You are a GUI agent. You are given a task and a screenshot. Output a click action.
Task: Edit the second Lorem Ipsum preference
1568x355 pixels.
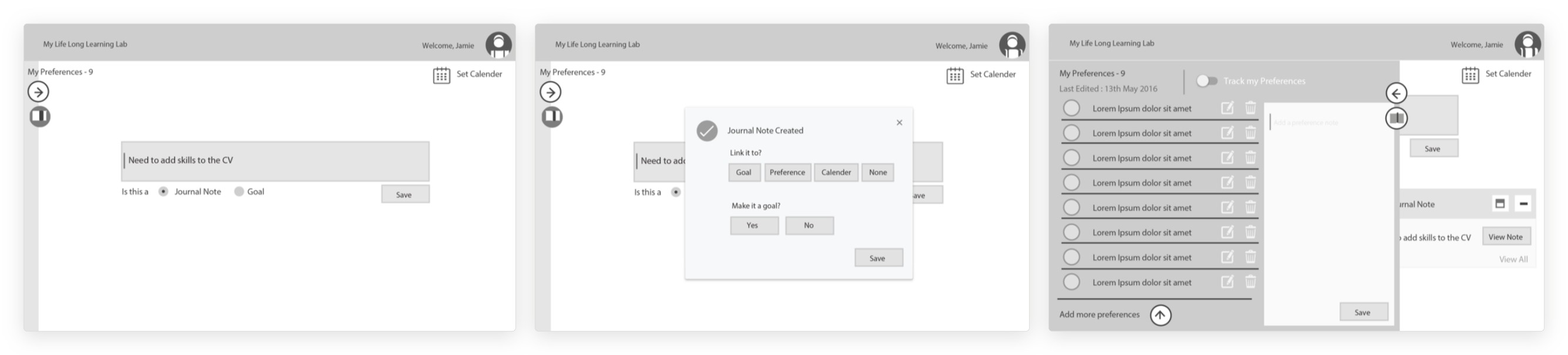point(1228,132)
